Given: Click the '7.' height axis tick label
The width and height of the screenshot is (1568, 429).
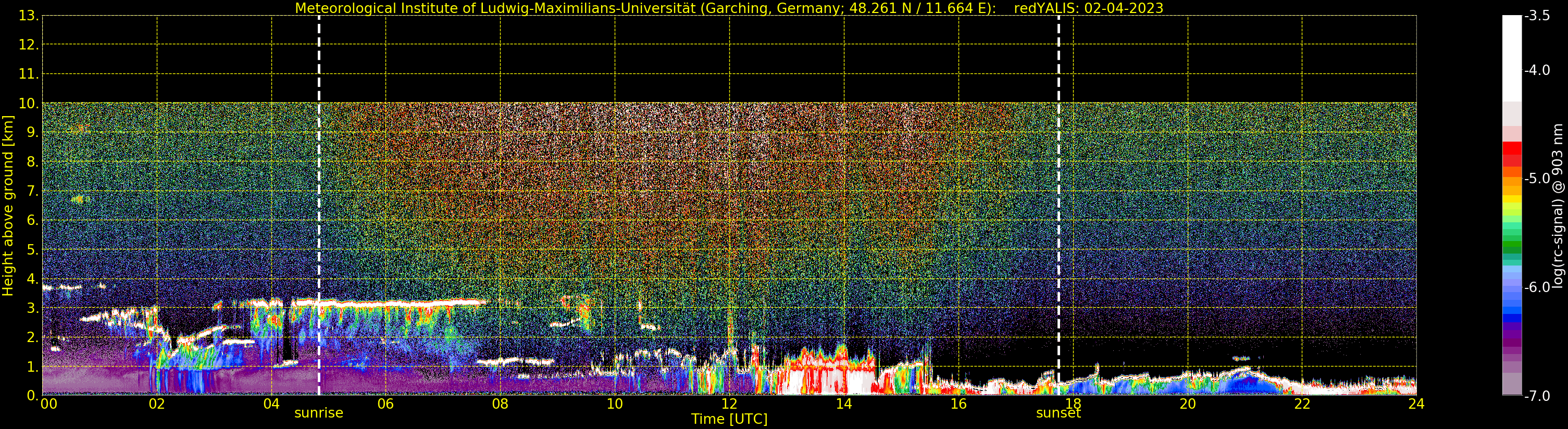Looking at the screenshot, I should pos(32,191).
